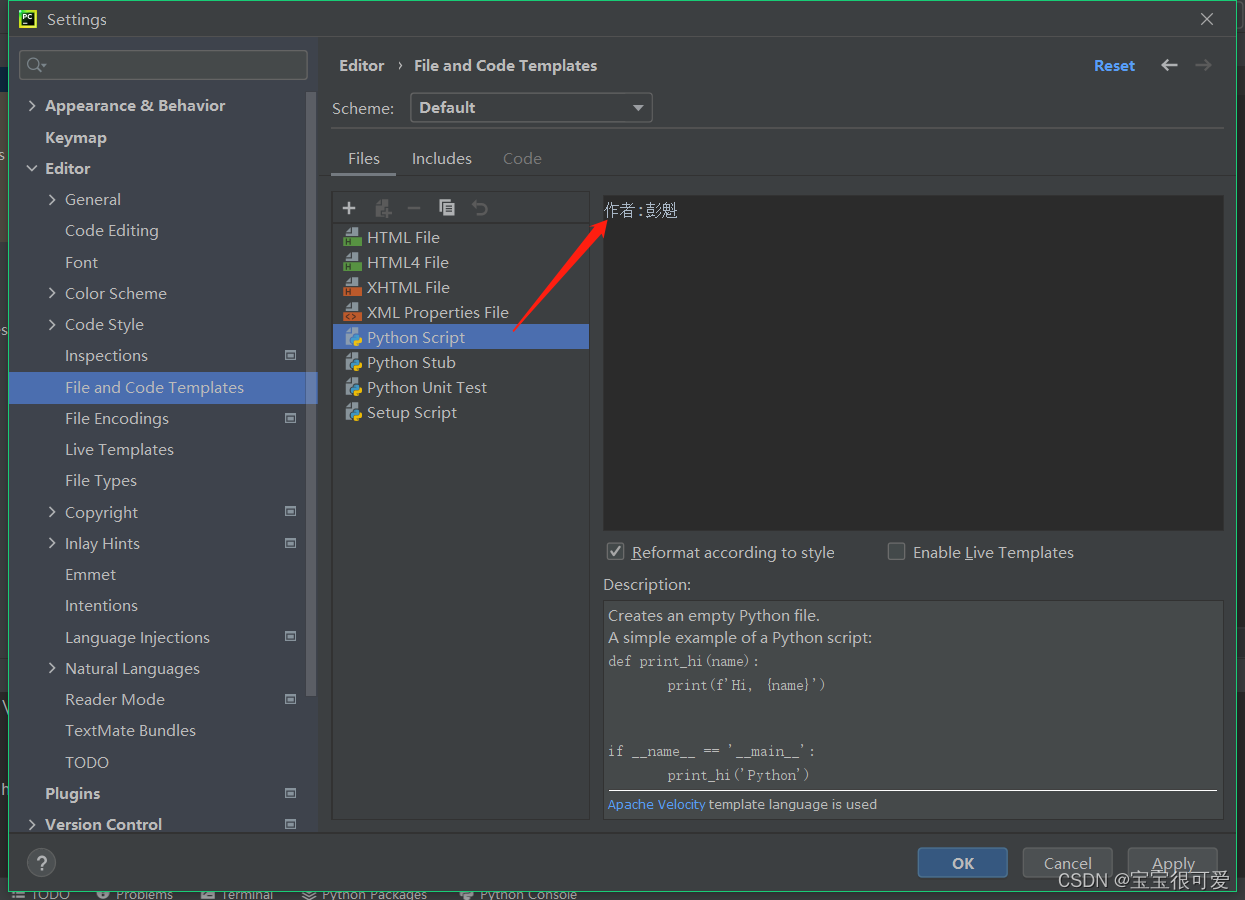
Task: Create a new file template with the plus icon
Action: click(x=349, y=207)
